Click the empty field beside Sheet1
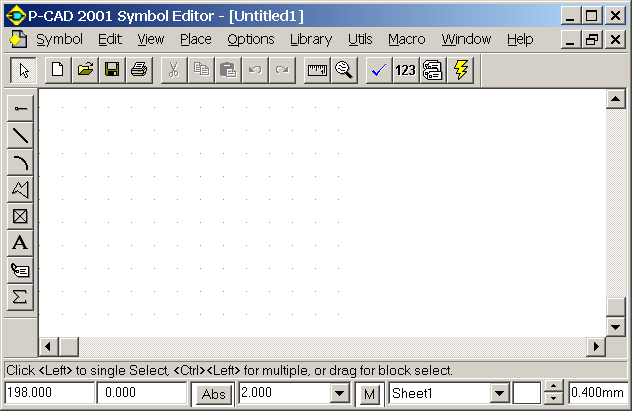The height and width of the screenshot is (411, 632). [x=526, y=393]
